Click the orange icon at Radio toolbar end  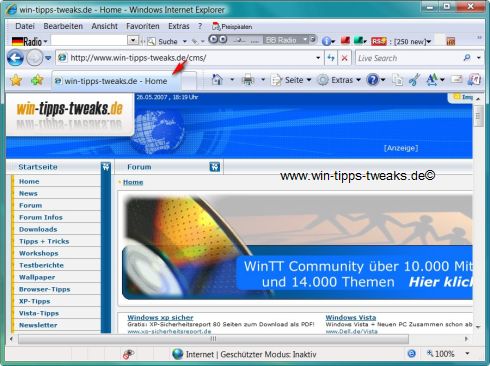pyautogui.click(x=451, y=41)
